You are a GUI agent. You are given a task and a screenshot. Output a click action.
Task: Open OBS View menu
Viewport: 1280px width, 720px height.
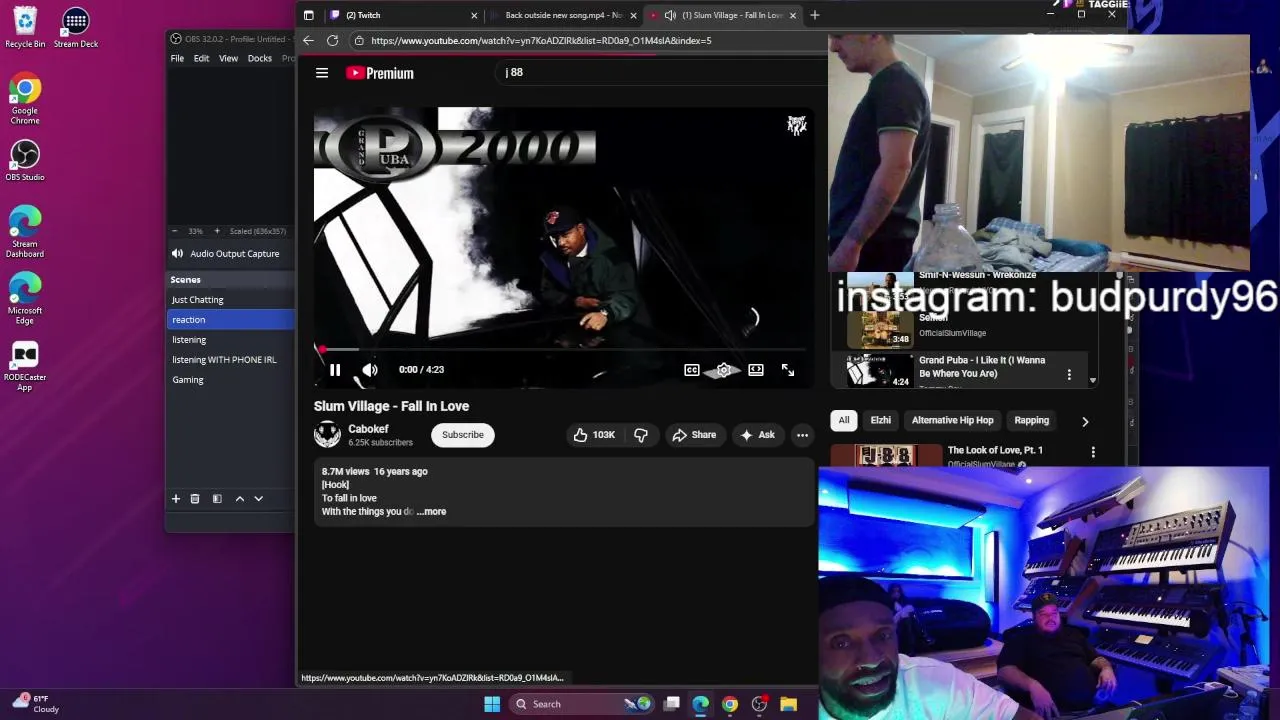[228, 58]
